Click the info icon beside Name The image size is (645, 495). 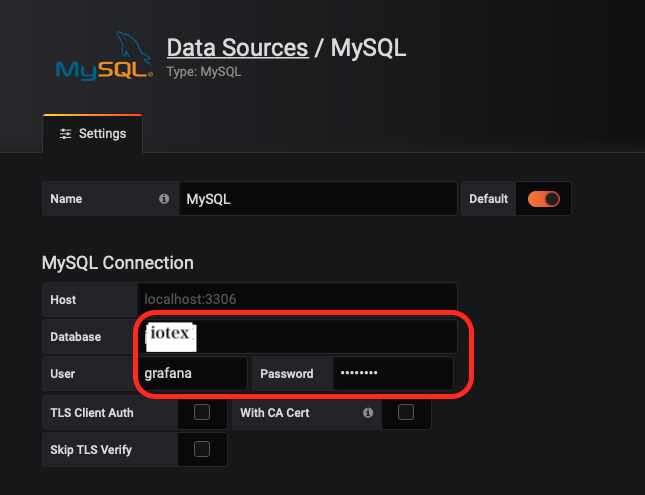pos(164,199)
